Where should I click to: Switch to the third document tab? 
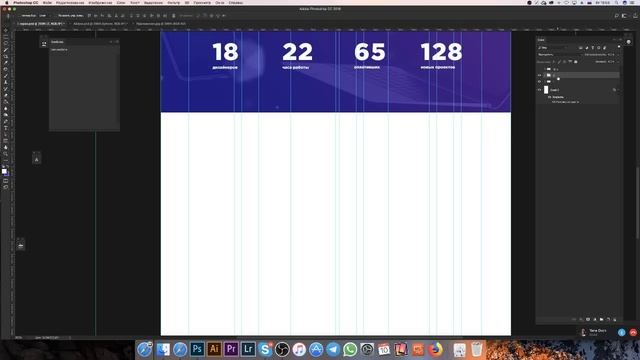[161, 24]
